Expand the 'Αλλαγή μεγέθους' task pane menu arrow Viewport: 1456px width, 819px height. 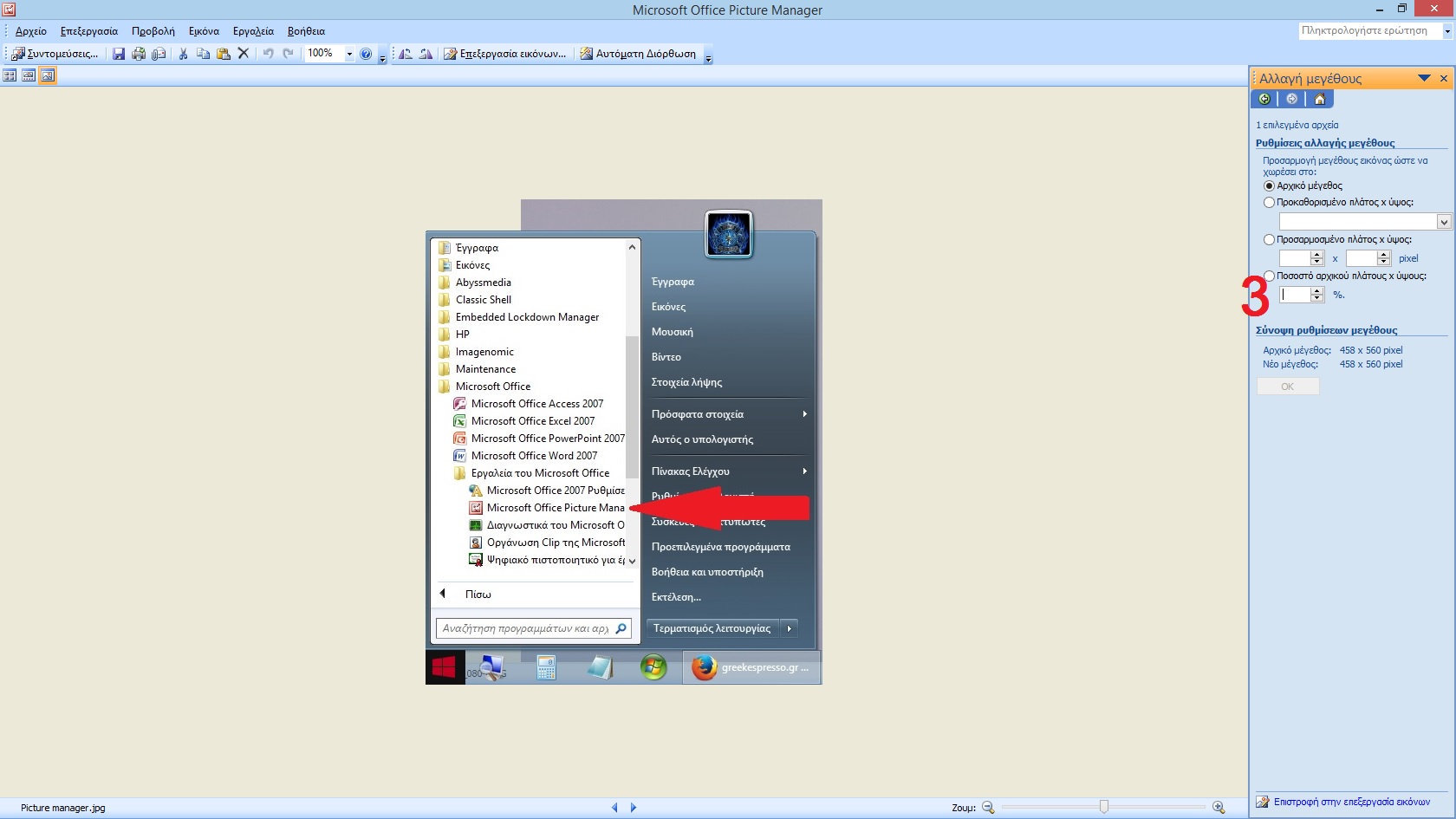click(1423, 79)
